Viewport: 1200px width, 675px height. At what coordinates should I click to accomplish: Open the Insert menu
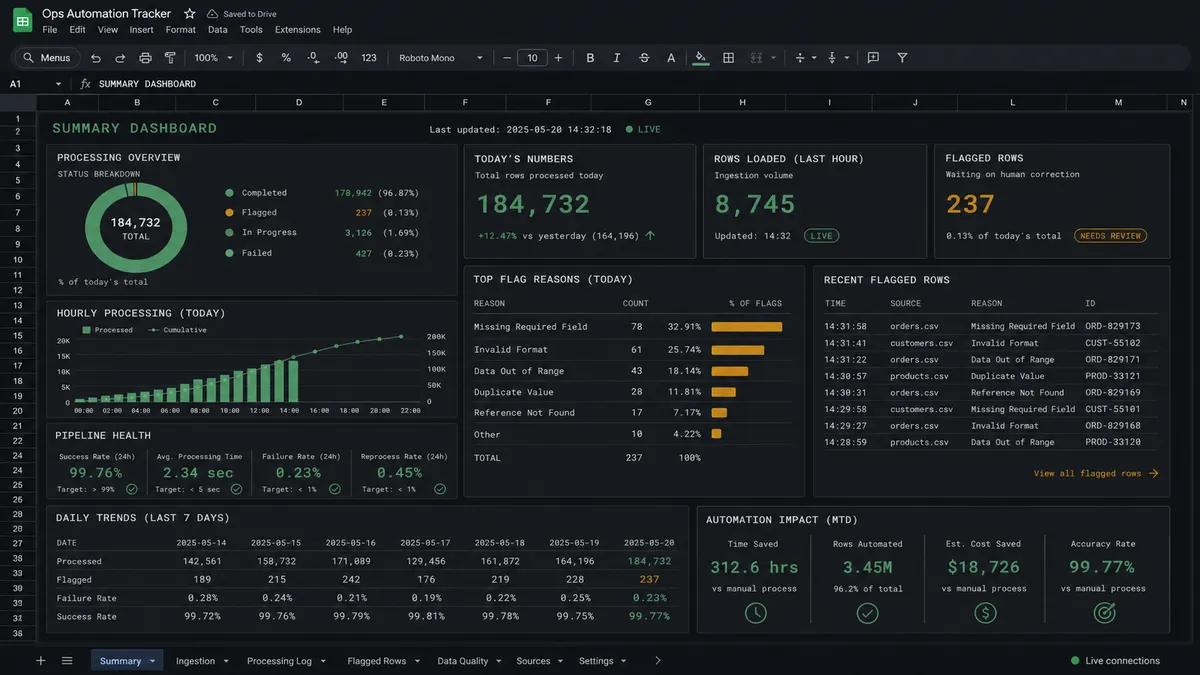[141, 30]
